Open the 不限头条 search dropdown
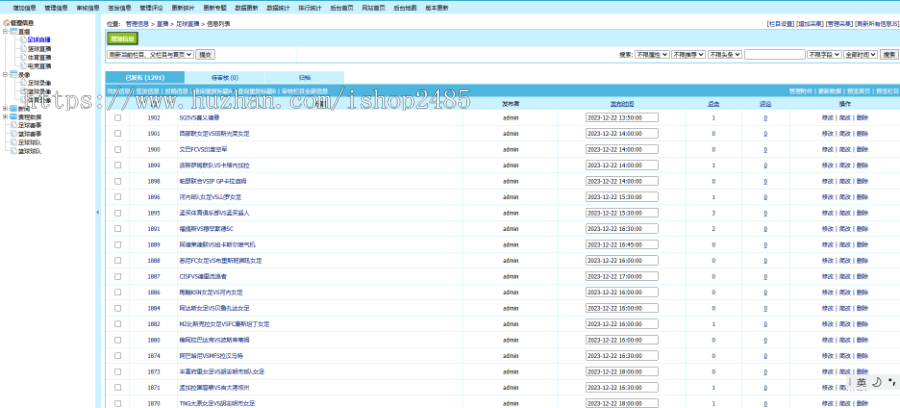Viewport: 900px width, 408px height. pyautogui.click(x=725, y=55)
